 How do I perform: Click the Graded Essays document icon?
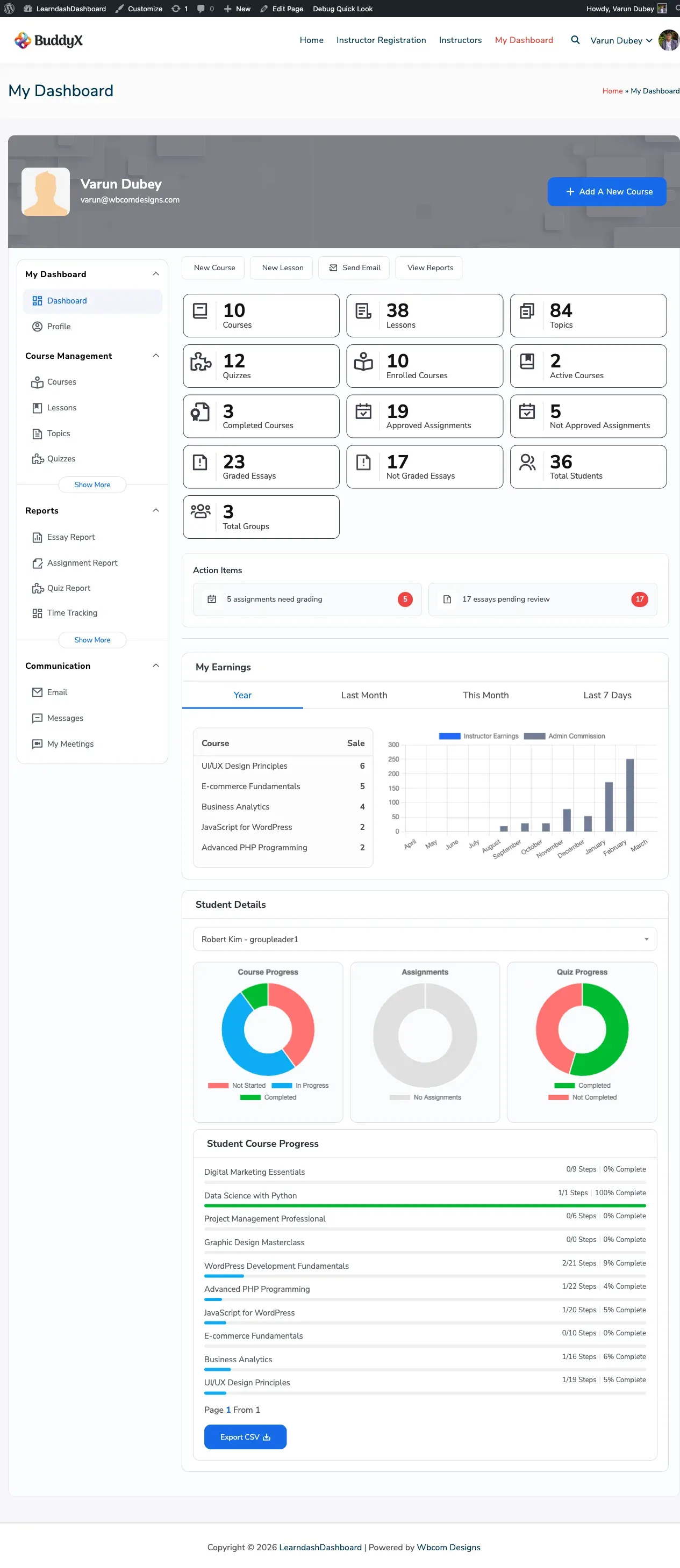[200, 463]
